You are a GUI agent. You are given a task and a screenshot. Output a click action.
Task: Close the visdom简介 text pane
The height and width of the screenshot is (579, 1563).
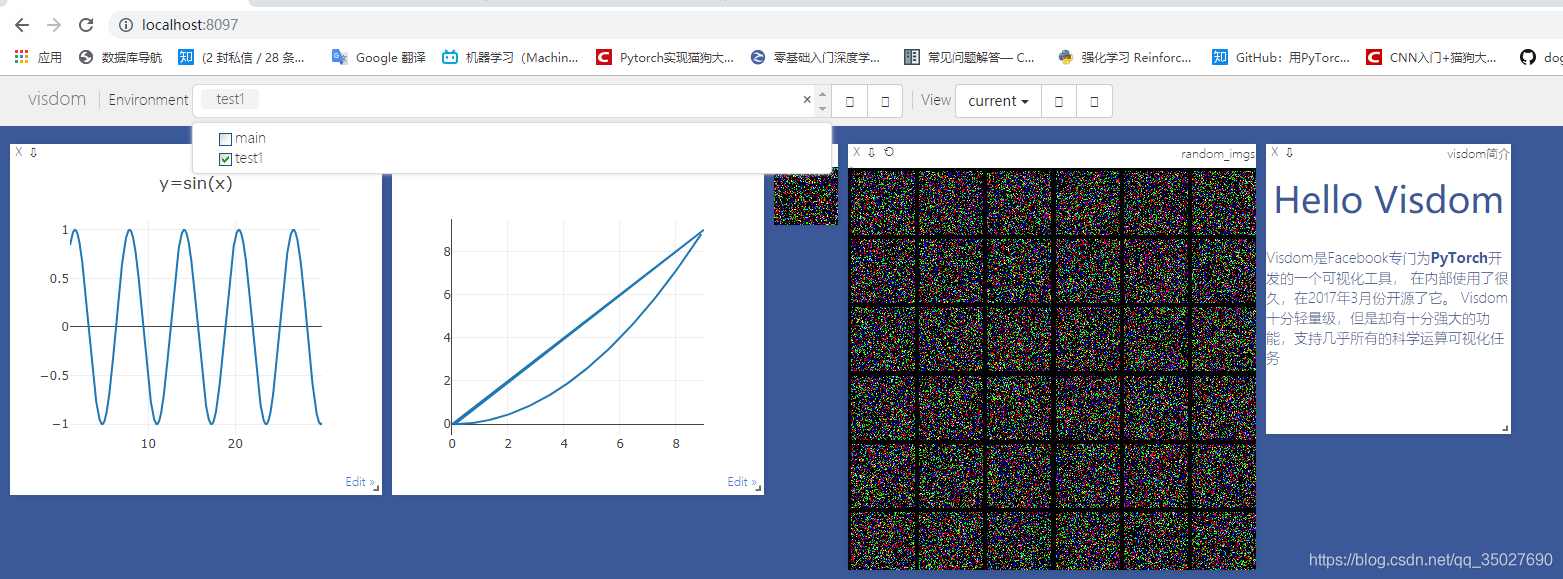(1275, 152)
